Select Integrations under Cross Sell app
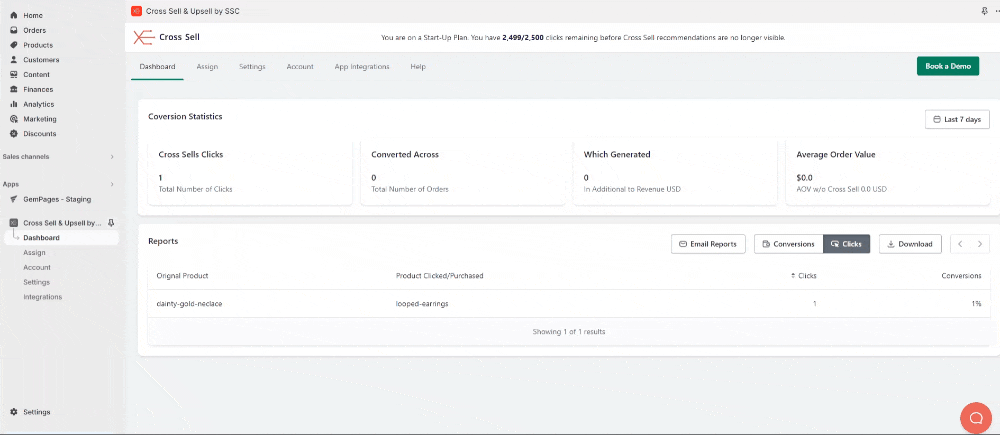Screen dimensions: 1000x435 pos(43,297)
